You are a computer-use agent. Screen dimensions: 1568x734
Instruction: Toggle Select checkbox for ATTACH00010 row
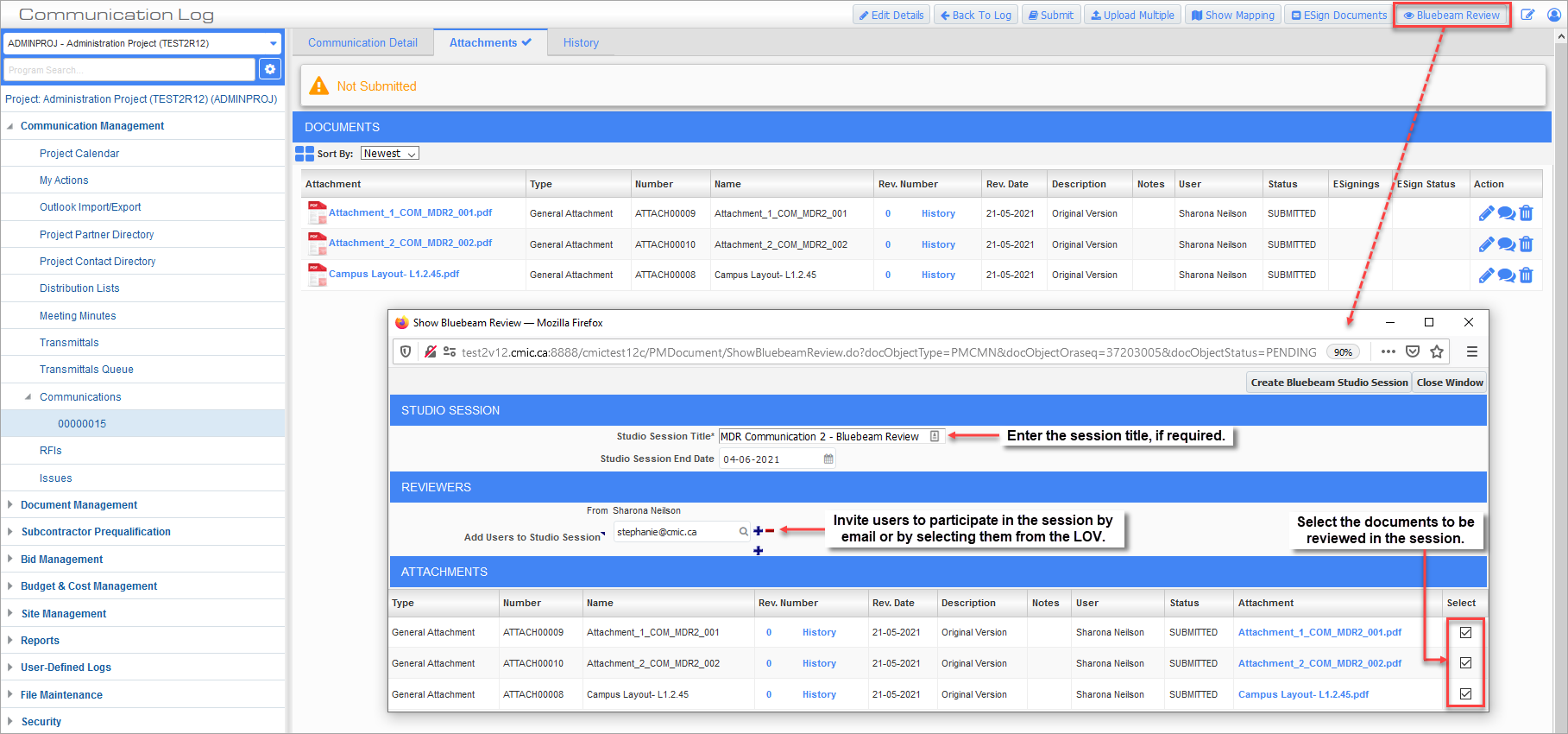(1465, 663)
